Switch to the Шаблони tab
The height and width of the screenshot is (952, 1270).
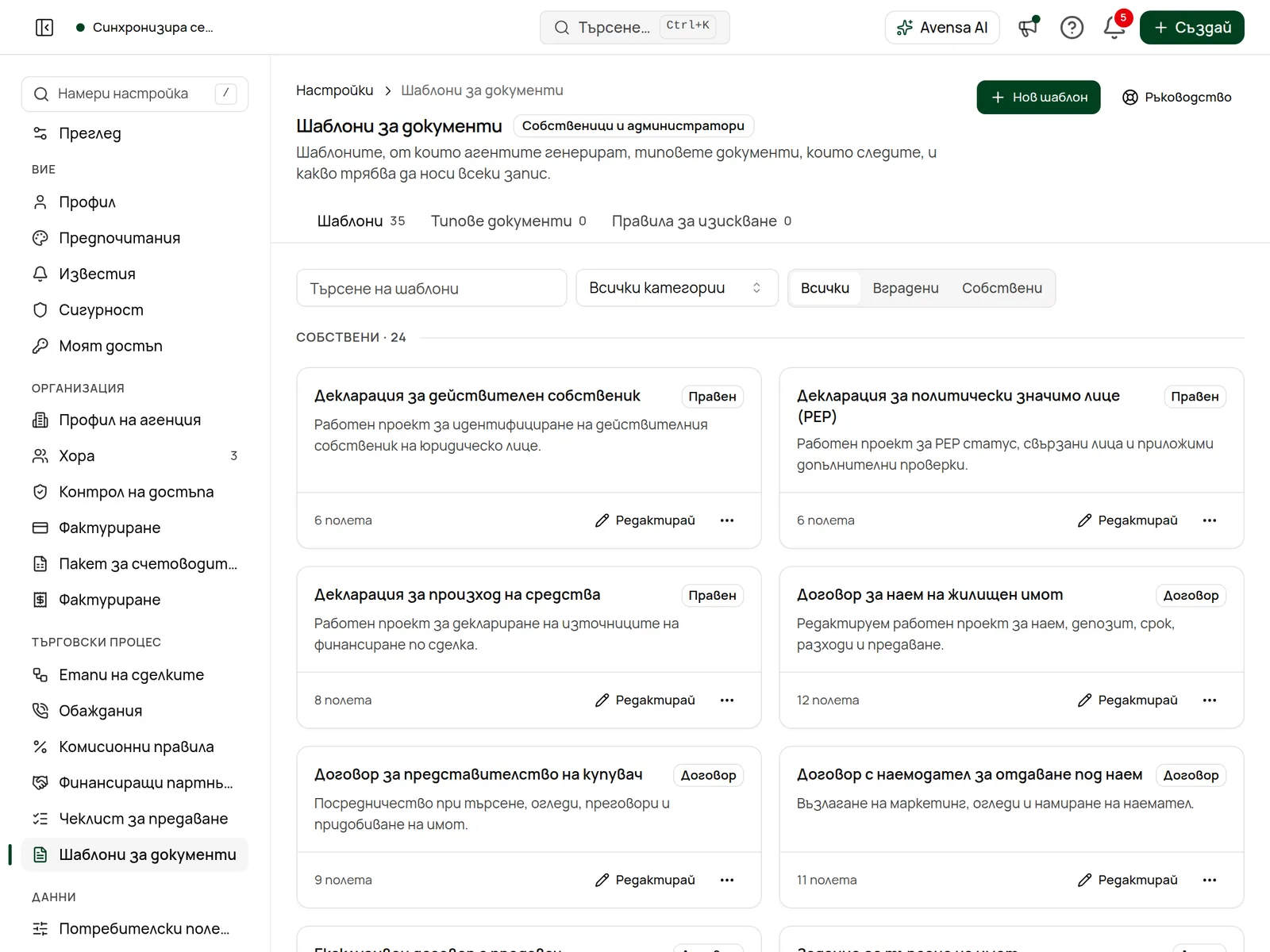361,221
